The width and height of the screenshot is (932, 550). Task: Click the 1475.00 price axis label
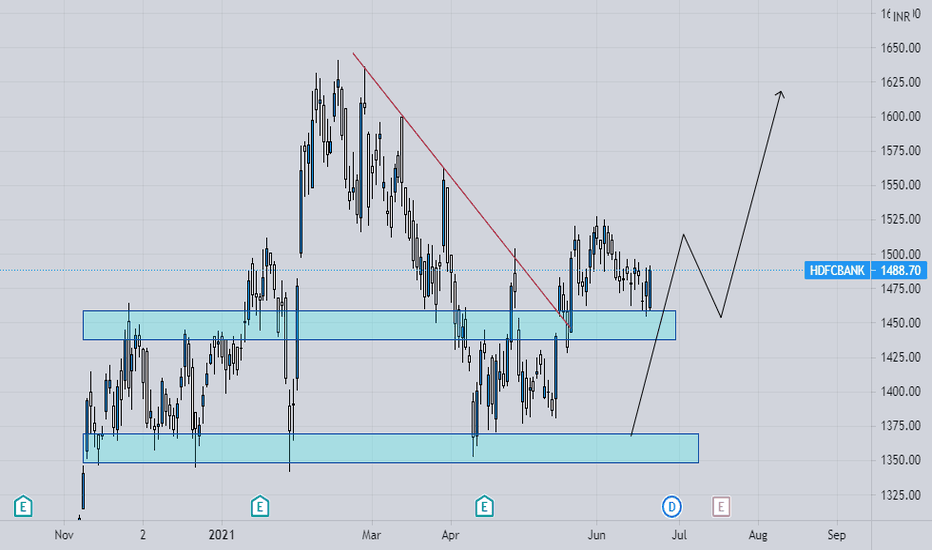900,288
